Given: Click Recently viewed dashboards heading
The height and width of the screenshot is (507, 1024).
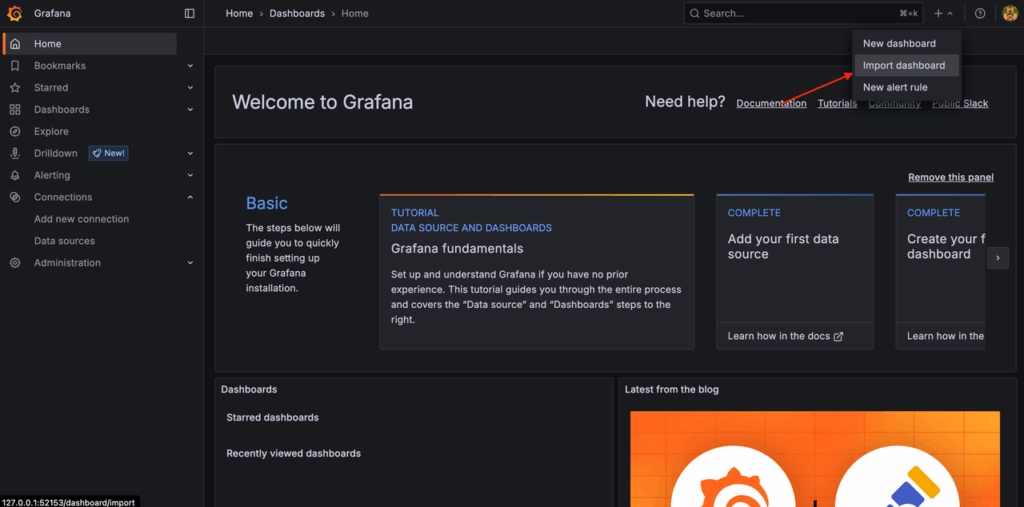Looking at the screenshot, I should tap(293, 453).
